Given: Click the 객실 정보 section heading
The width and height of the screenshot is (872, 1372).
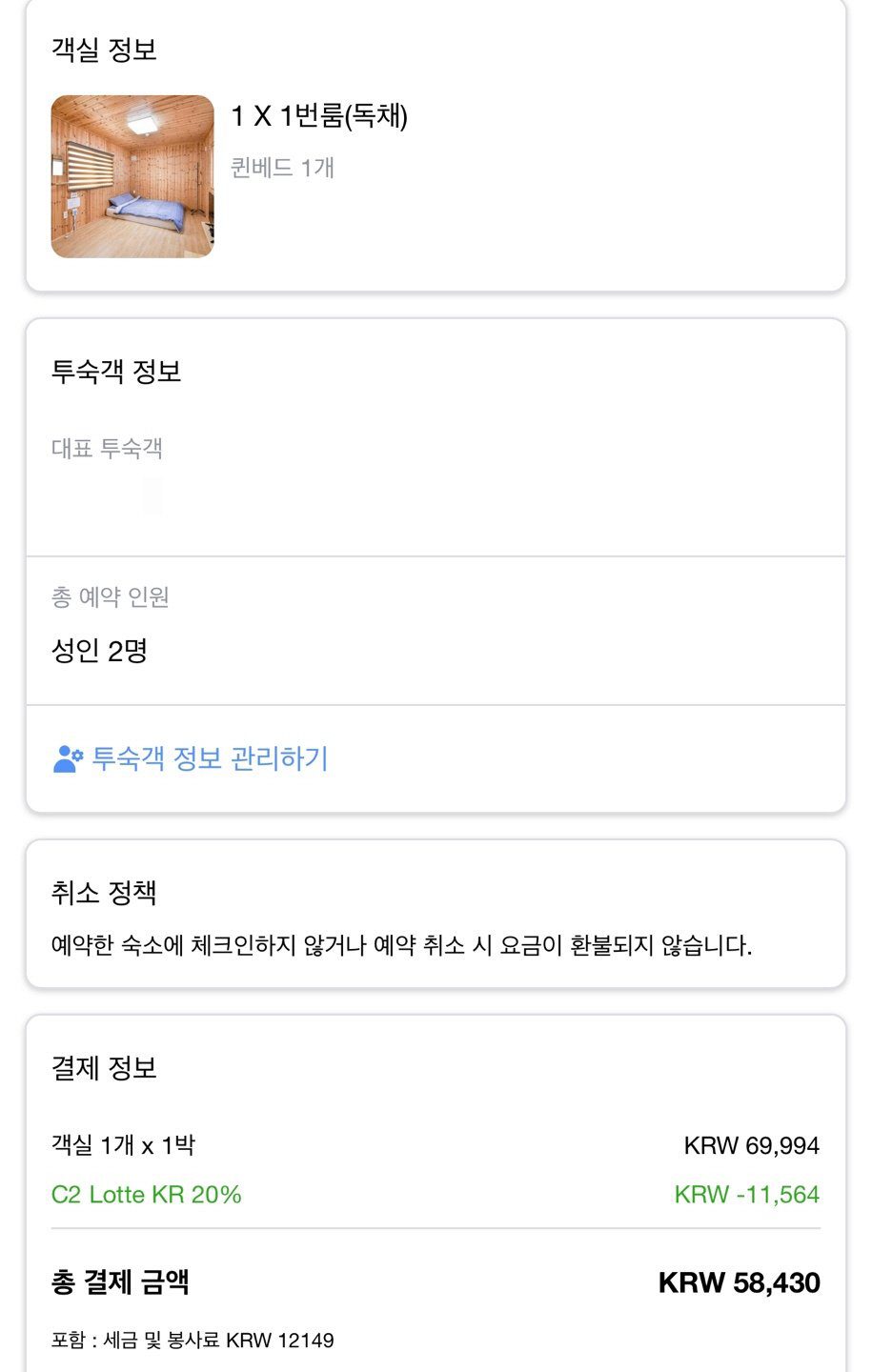Looking at the screenshot, I should click(104, 50).
